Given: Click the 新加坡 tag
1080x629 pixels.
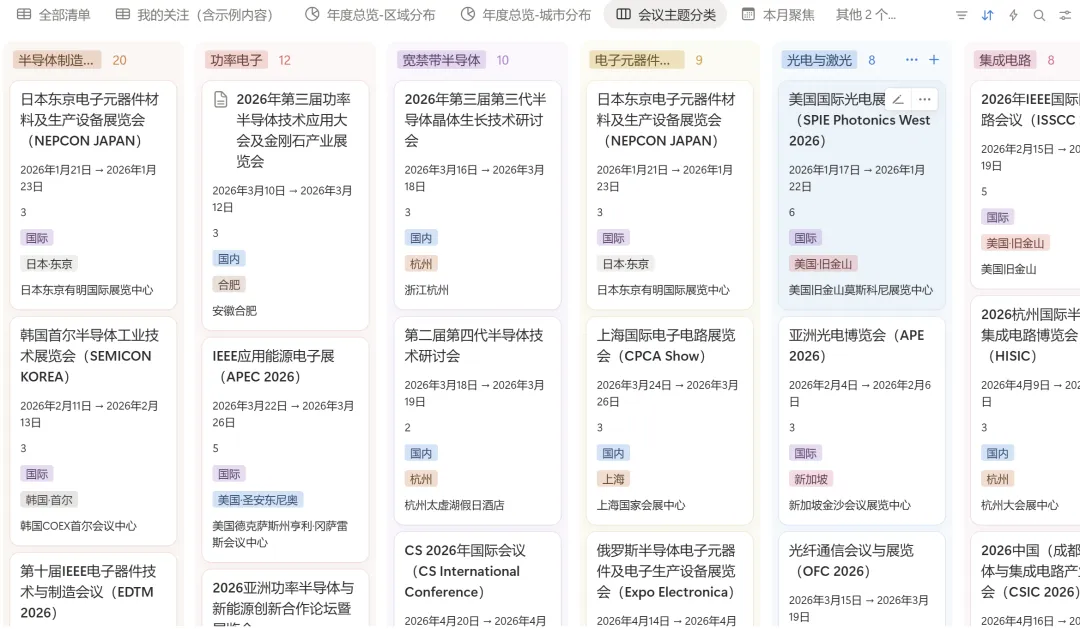Looking at the screenshot, I should click(811, 479).
